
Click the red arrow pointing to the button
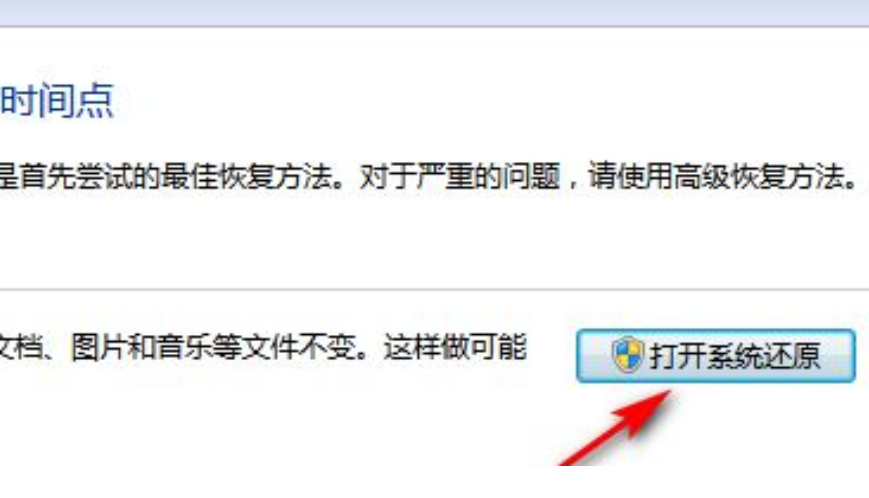point(616,429)
